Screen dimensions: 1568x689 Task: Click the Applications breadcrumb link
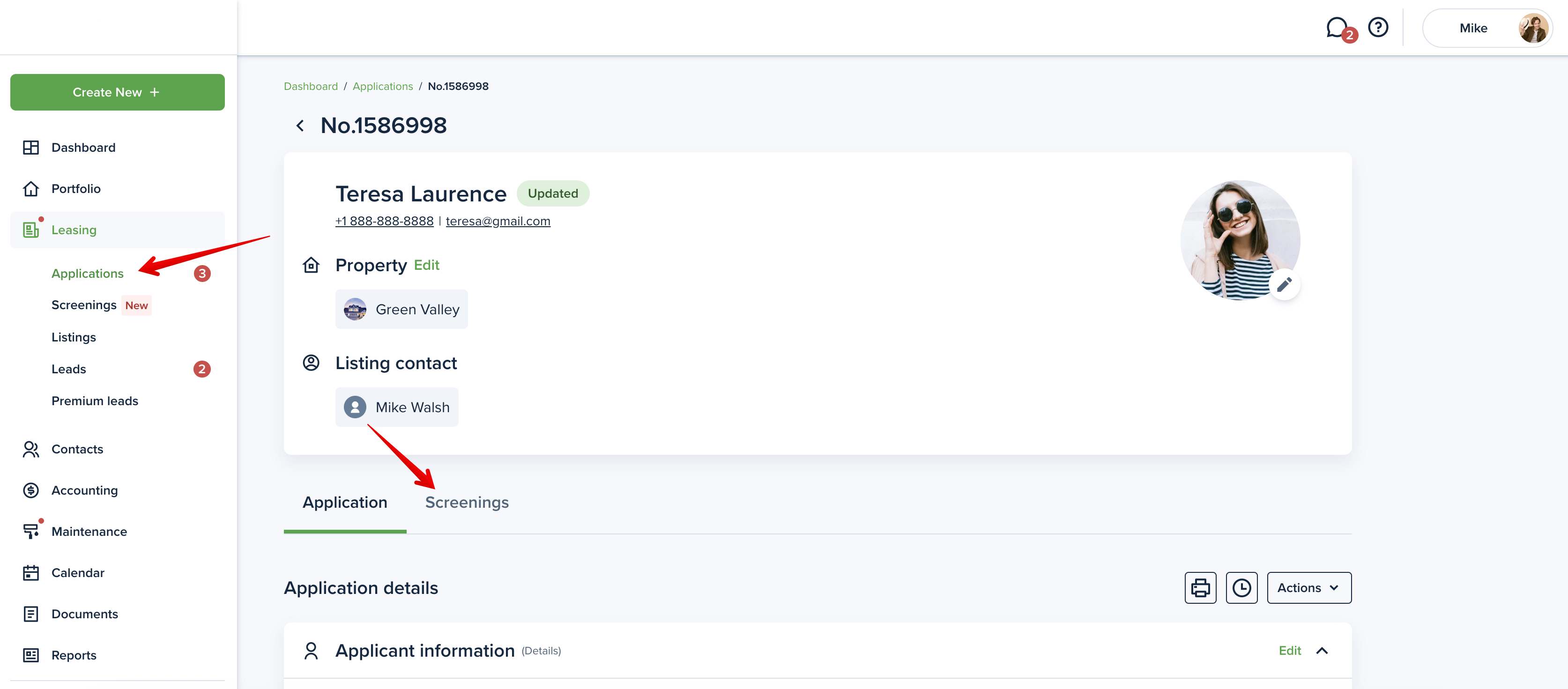click(383, 86)
